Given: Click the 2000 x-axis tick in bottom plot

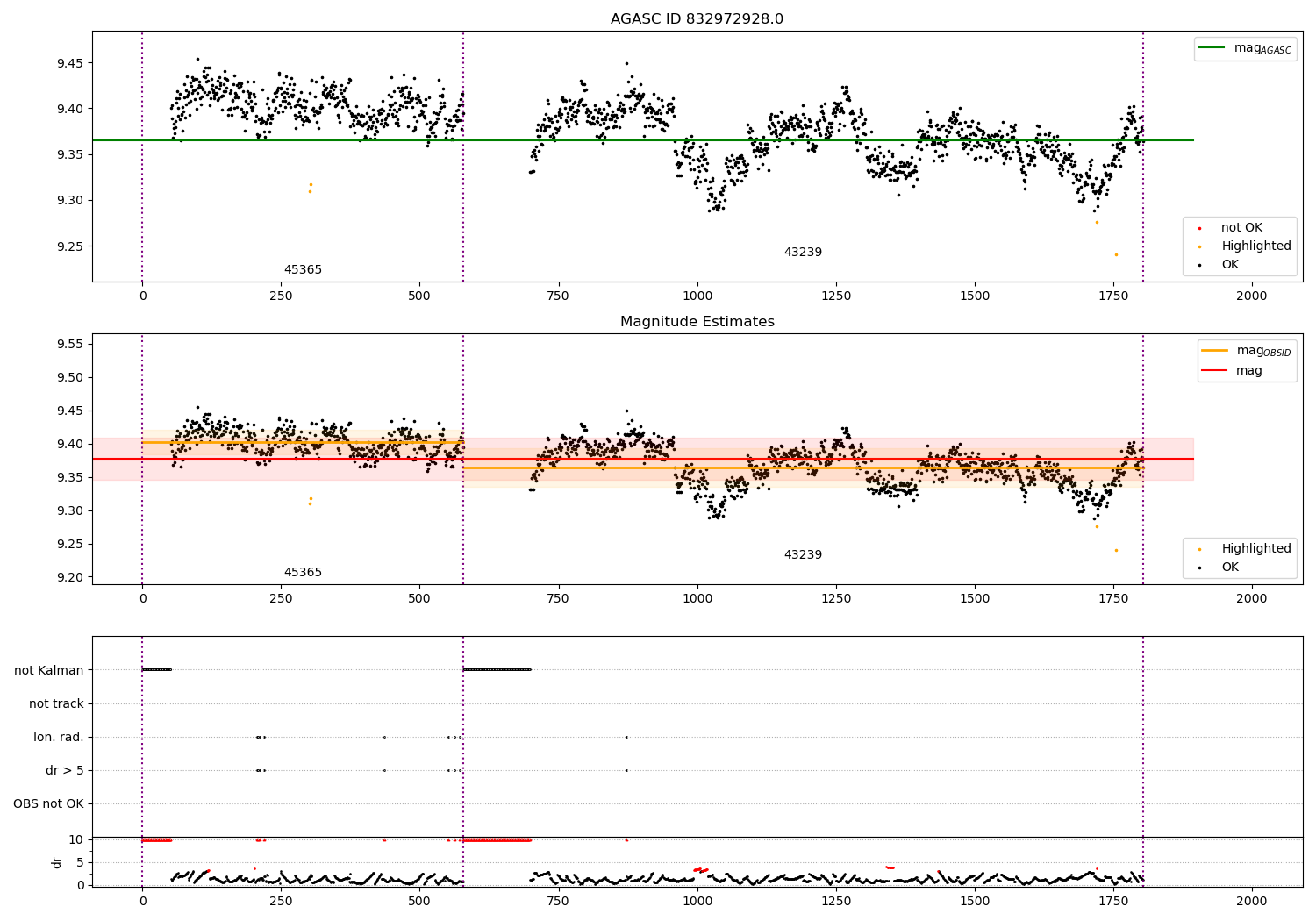Looking at the screenshot, I should pos(1252,901).
